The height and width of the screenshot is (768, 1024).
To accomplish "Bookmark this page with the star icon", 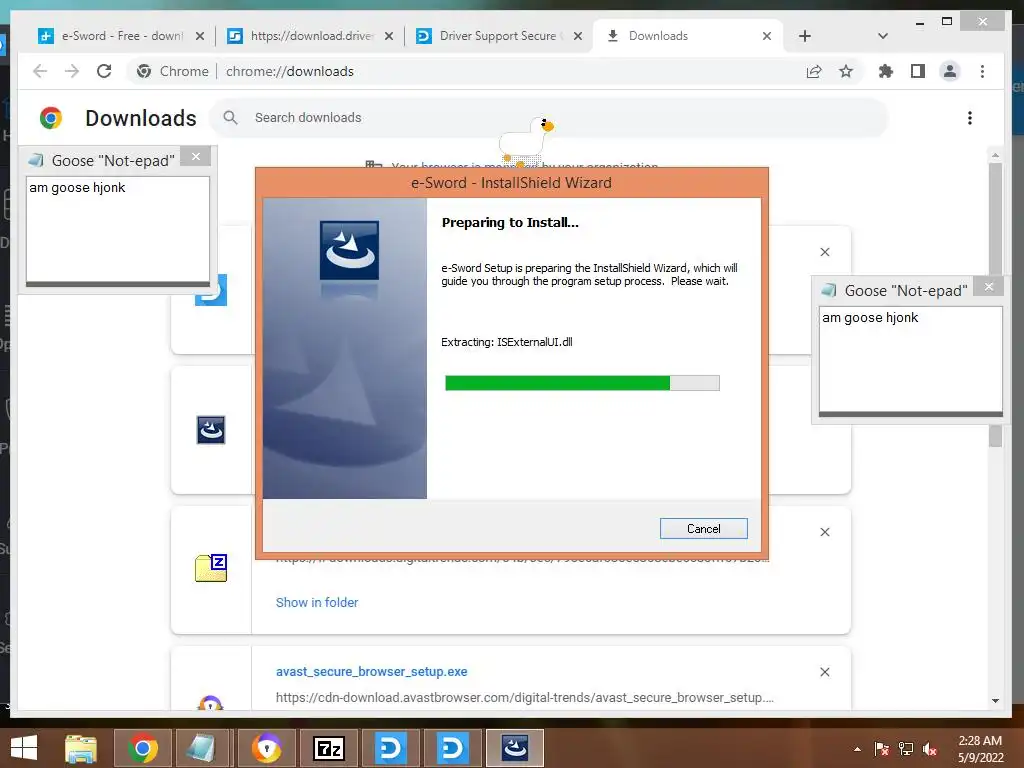I will pos(846,71).
